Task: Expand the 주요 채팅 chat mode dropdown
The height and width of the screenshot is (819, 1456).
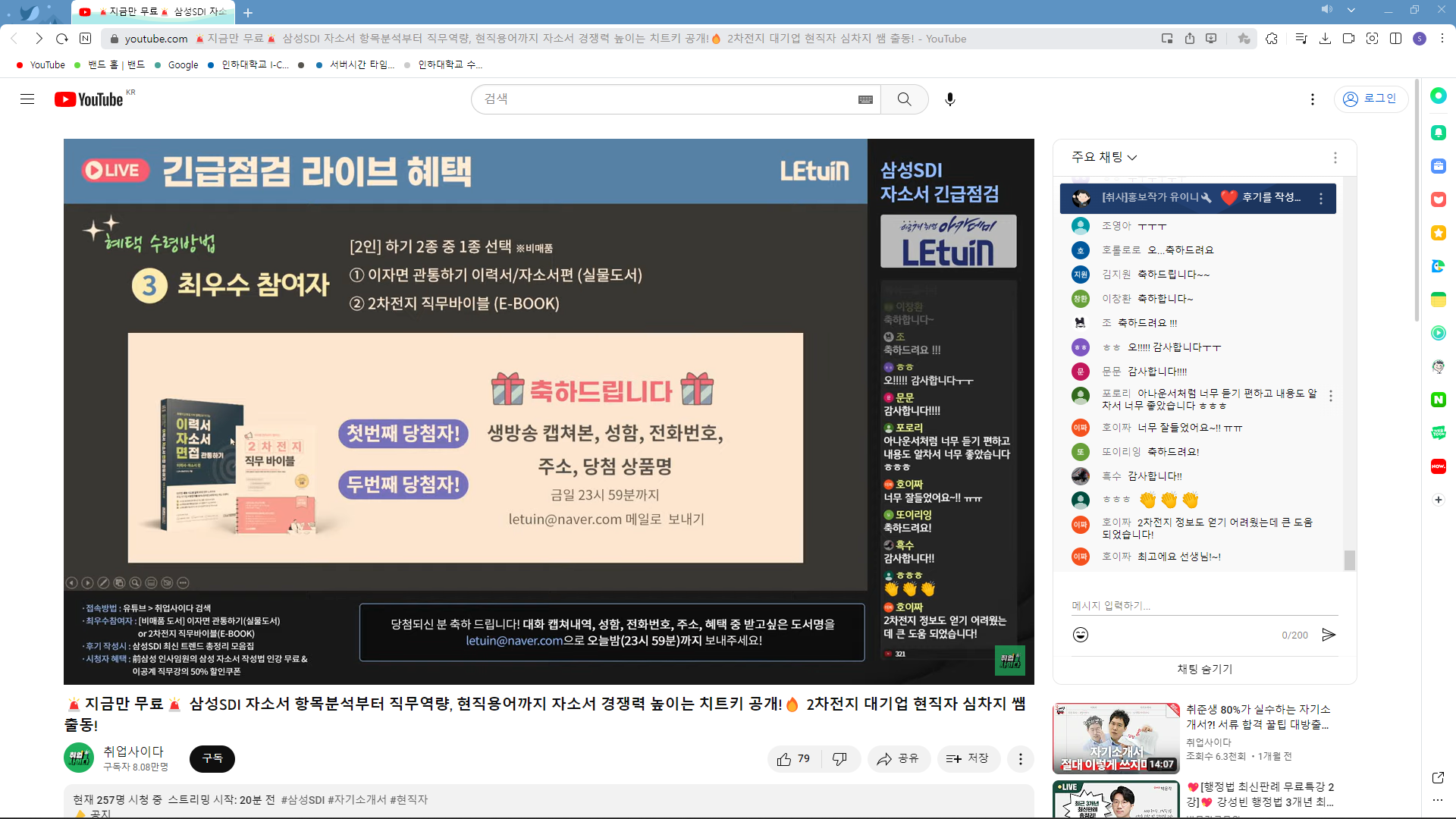Action: click(1104, 157)
